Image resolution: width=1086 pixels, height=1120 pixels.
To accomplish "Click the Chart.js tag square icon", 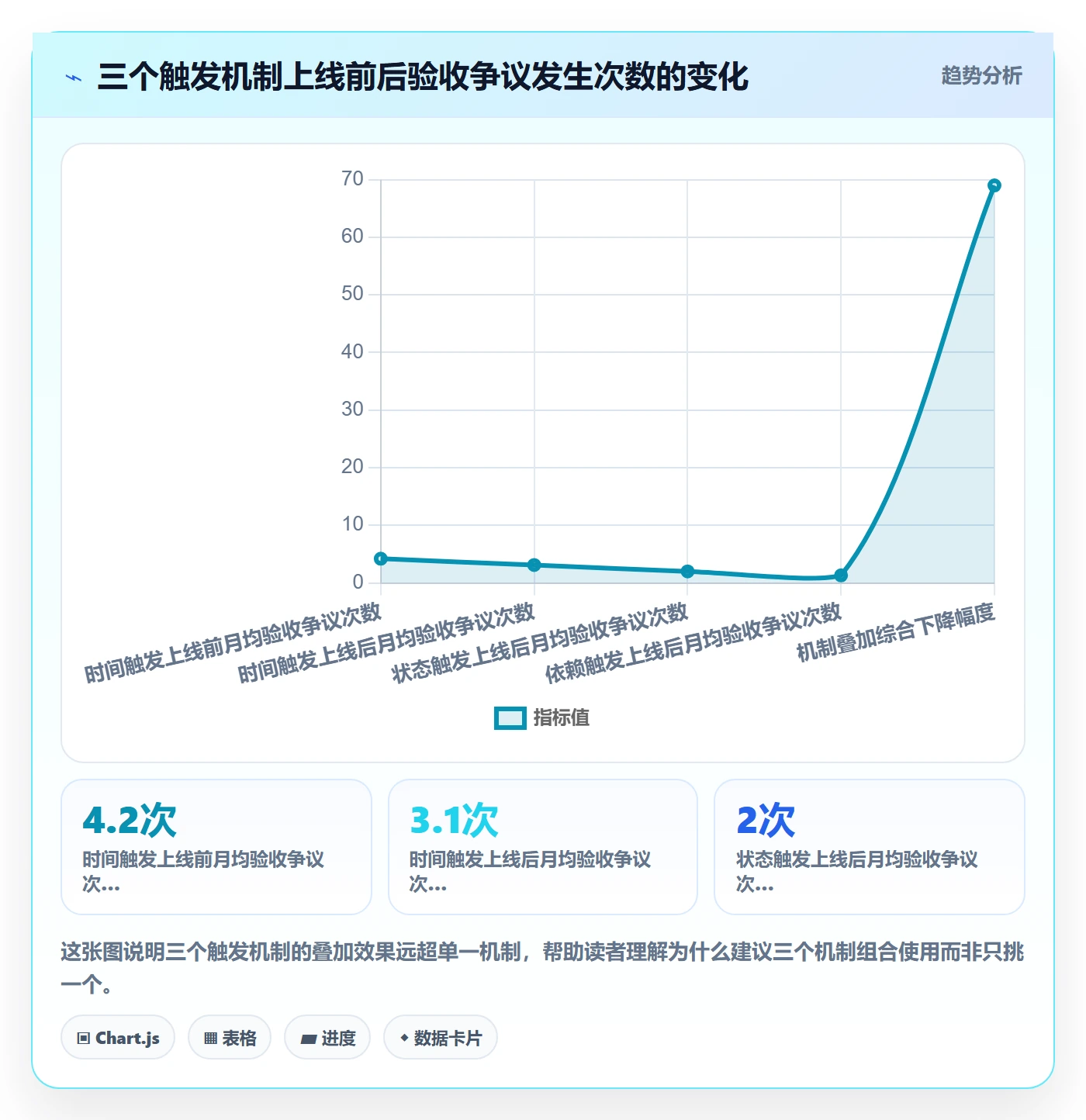I will (x=84, y=1039).
